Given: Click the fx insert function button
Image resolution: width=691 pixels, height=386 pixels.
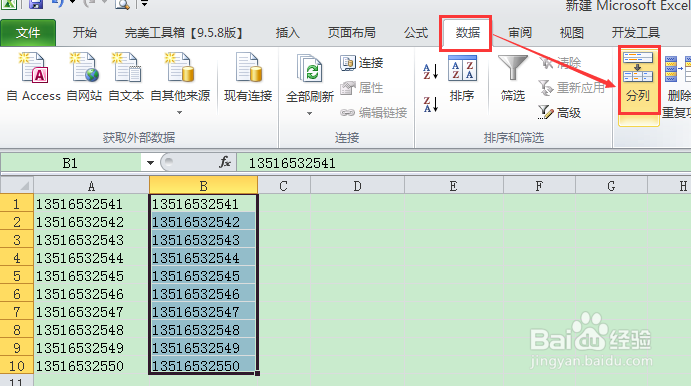Looking at the screenshot, I should pyautogui.click(x=225, y=163).
